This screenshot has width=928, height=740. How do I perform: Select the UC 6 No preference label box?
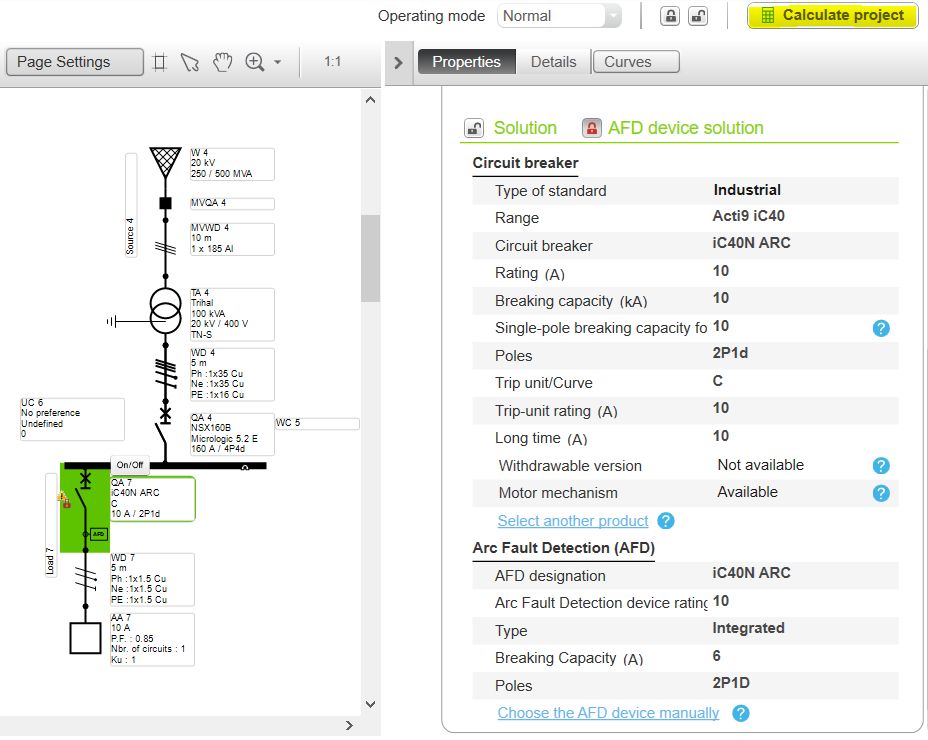pos(72,419)
